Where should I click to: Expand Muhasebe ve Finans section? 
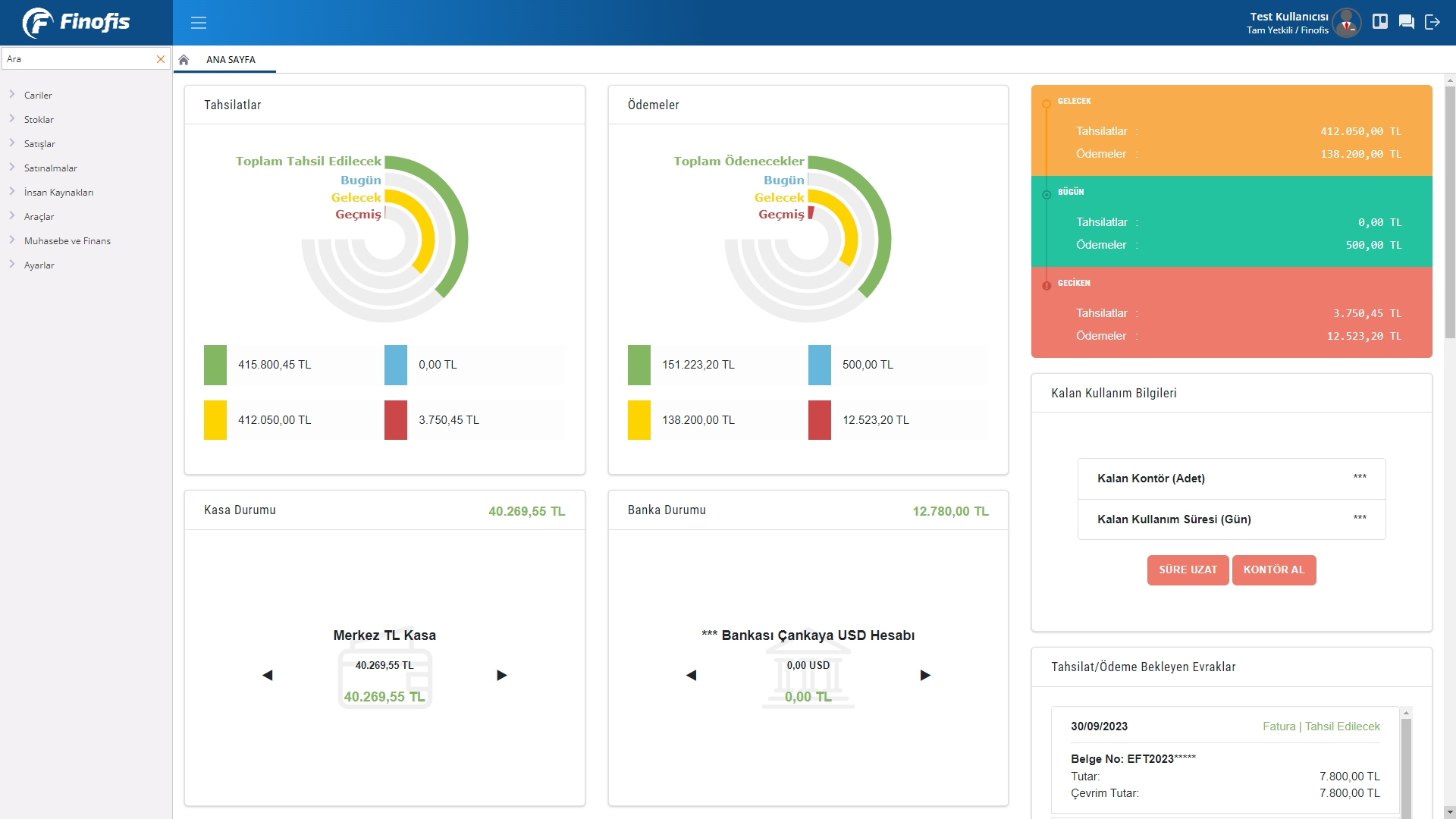tap(67, 241)
